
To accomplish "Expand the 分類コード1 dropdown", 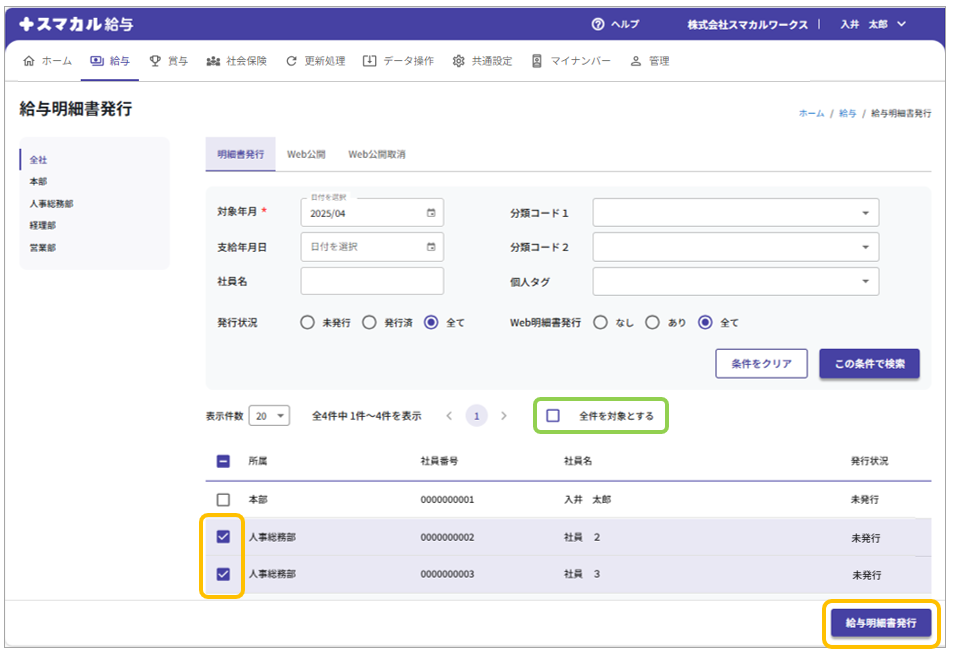I will (864, 213).
